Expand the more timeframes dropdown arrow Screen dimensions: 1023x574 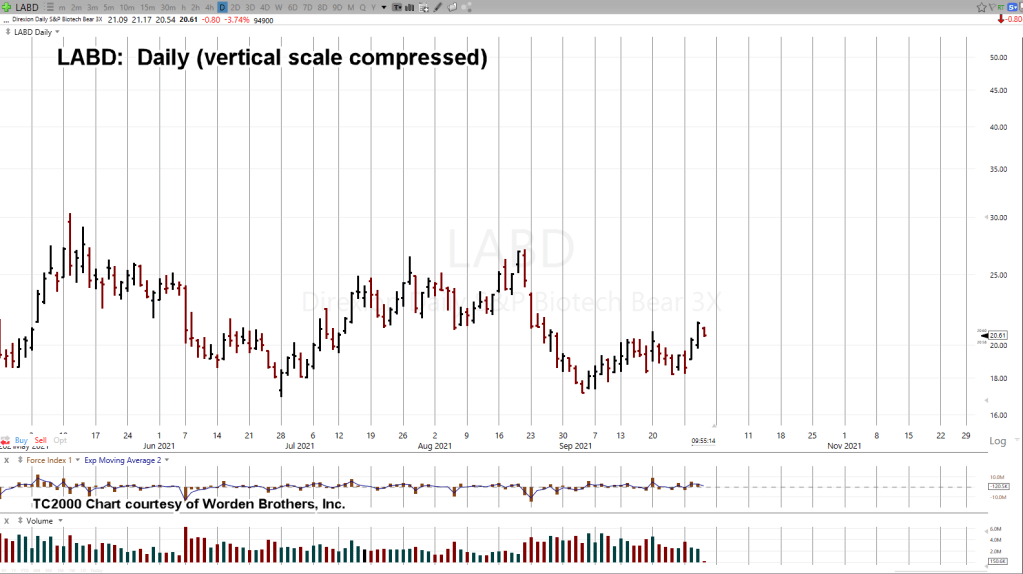coord(384,7)
